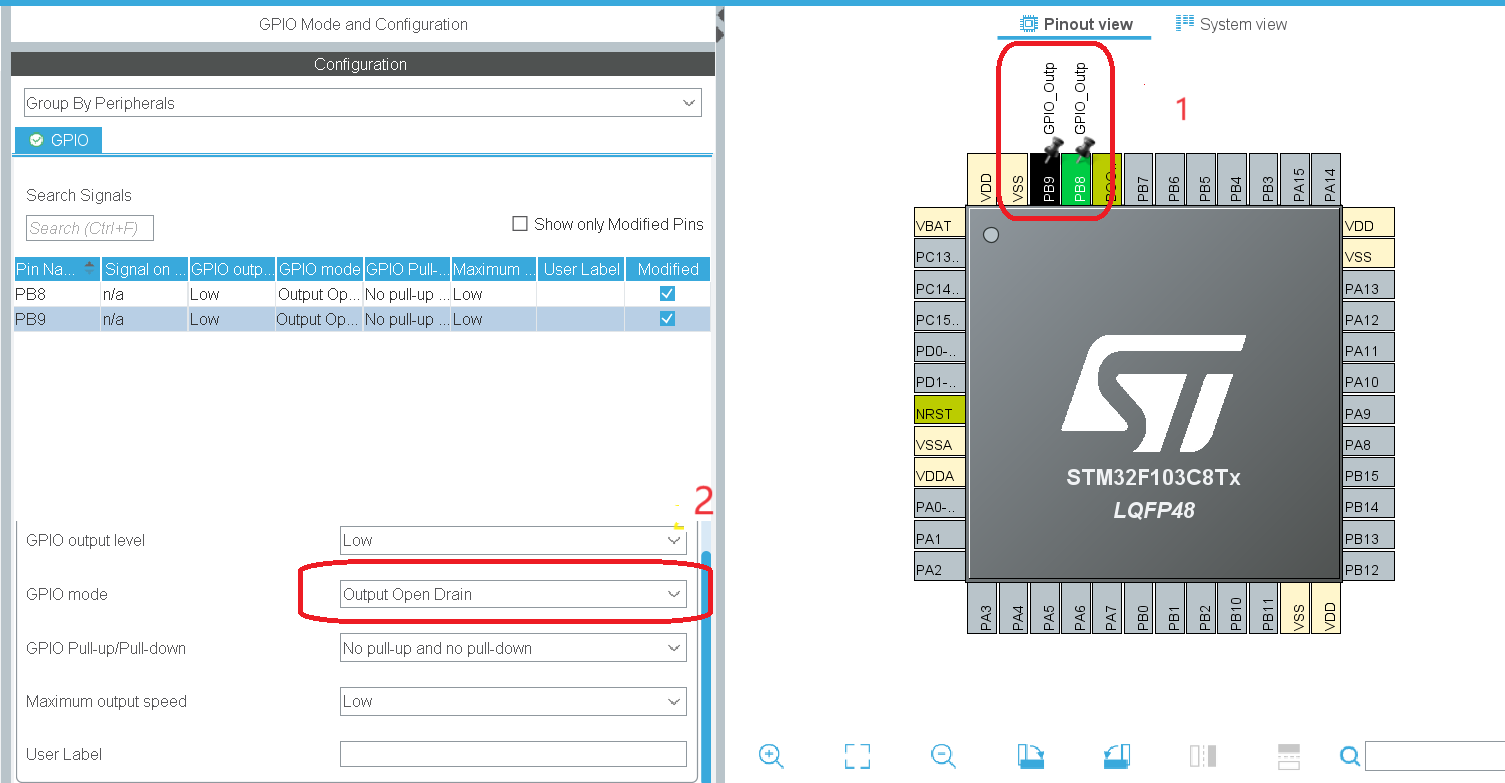Image resolution: width=1505 pixels, height=783 pixels.
Task: Rotate the chip view clockwise
Action: pos(1030,757)
